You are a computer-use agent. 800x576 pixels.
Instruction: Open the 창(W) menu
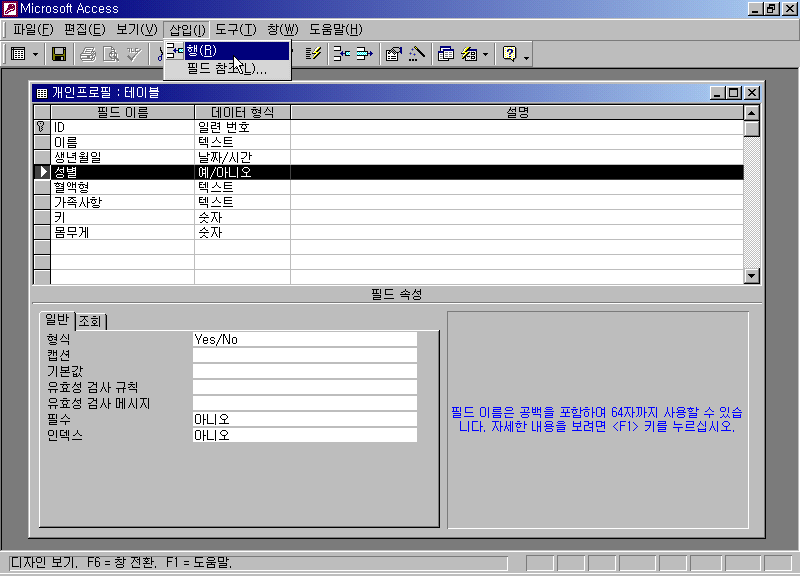(283, 30)
